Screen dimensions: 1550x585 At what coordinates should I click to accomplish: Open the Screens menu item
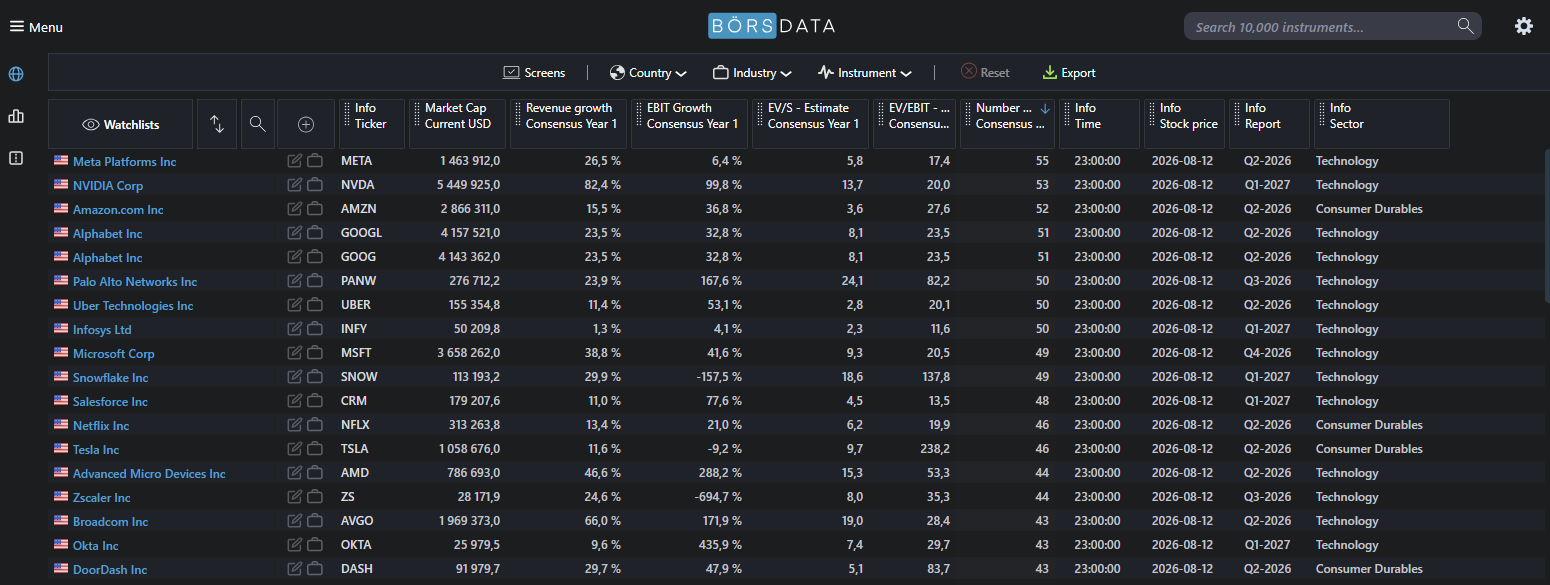point(534,73)
